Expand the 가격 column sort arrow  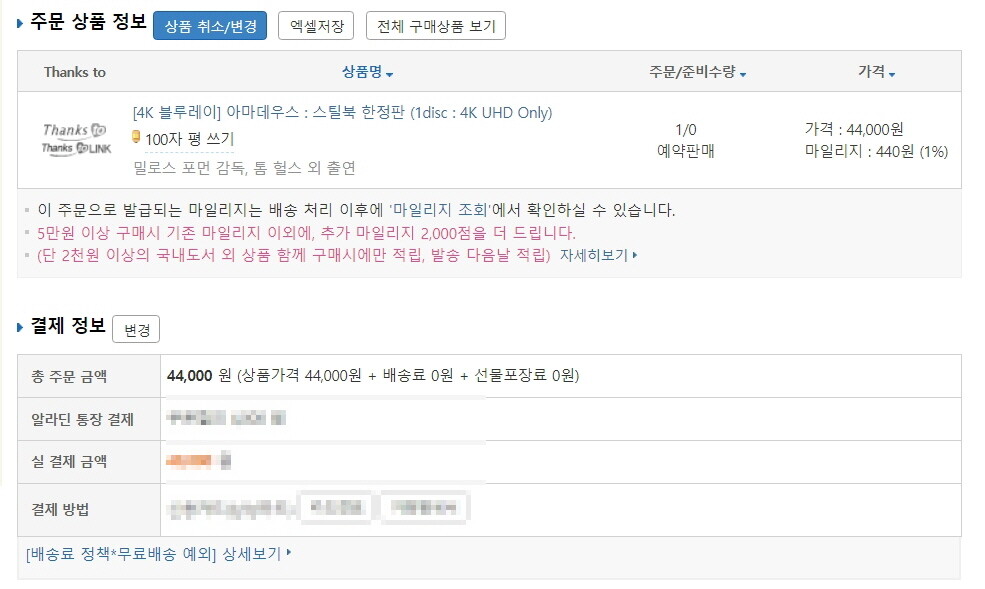pyautogui.click(x=891, y=74)
